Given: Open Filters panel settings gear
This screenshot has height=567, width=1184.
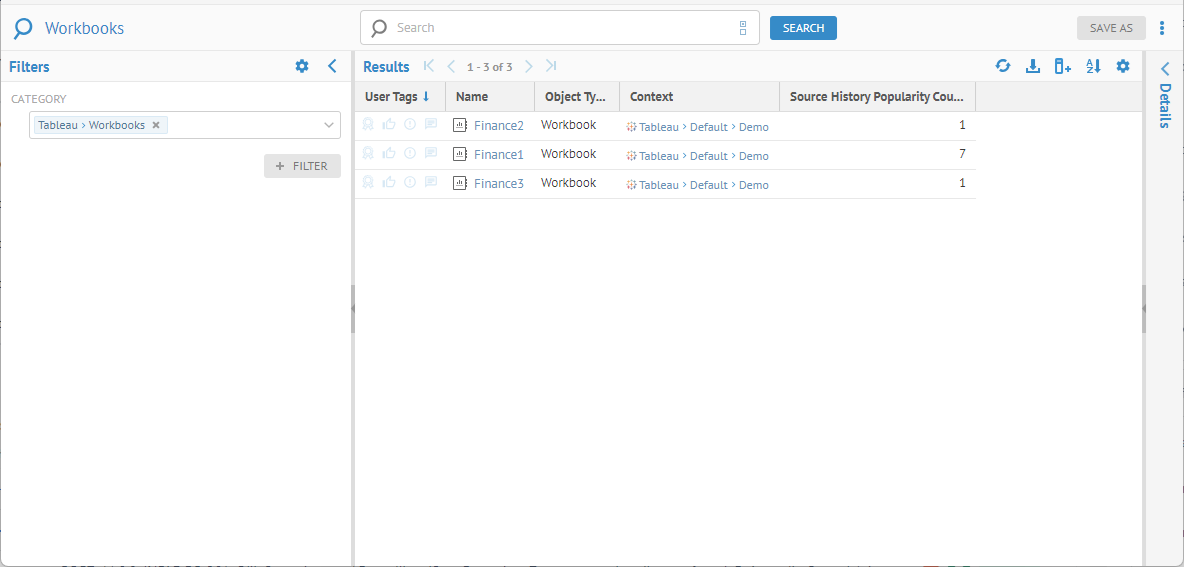Looking at the screenshot, I should (x=302, y=66).
